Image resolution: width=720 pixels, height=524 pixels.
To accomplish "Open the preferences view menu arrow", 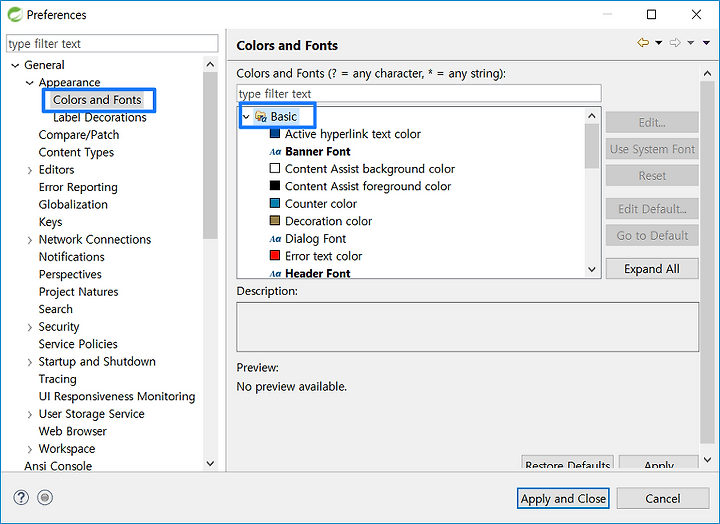I will [706, 43].
